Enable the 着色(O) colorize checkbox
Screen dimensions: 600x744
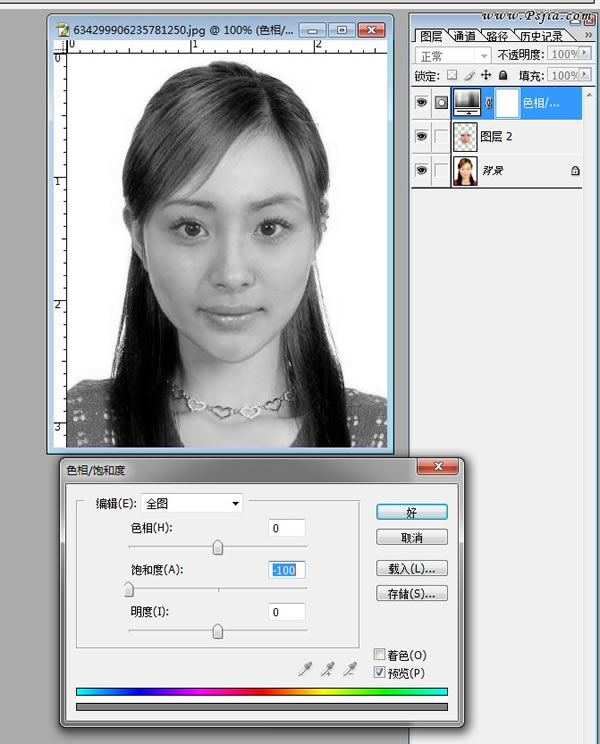379,655
